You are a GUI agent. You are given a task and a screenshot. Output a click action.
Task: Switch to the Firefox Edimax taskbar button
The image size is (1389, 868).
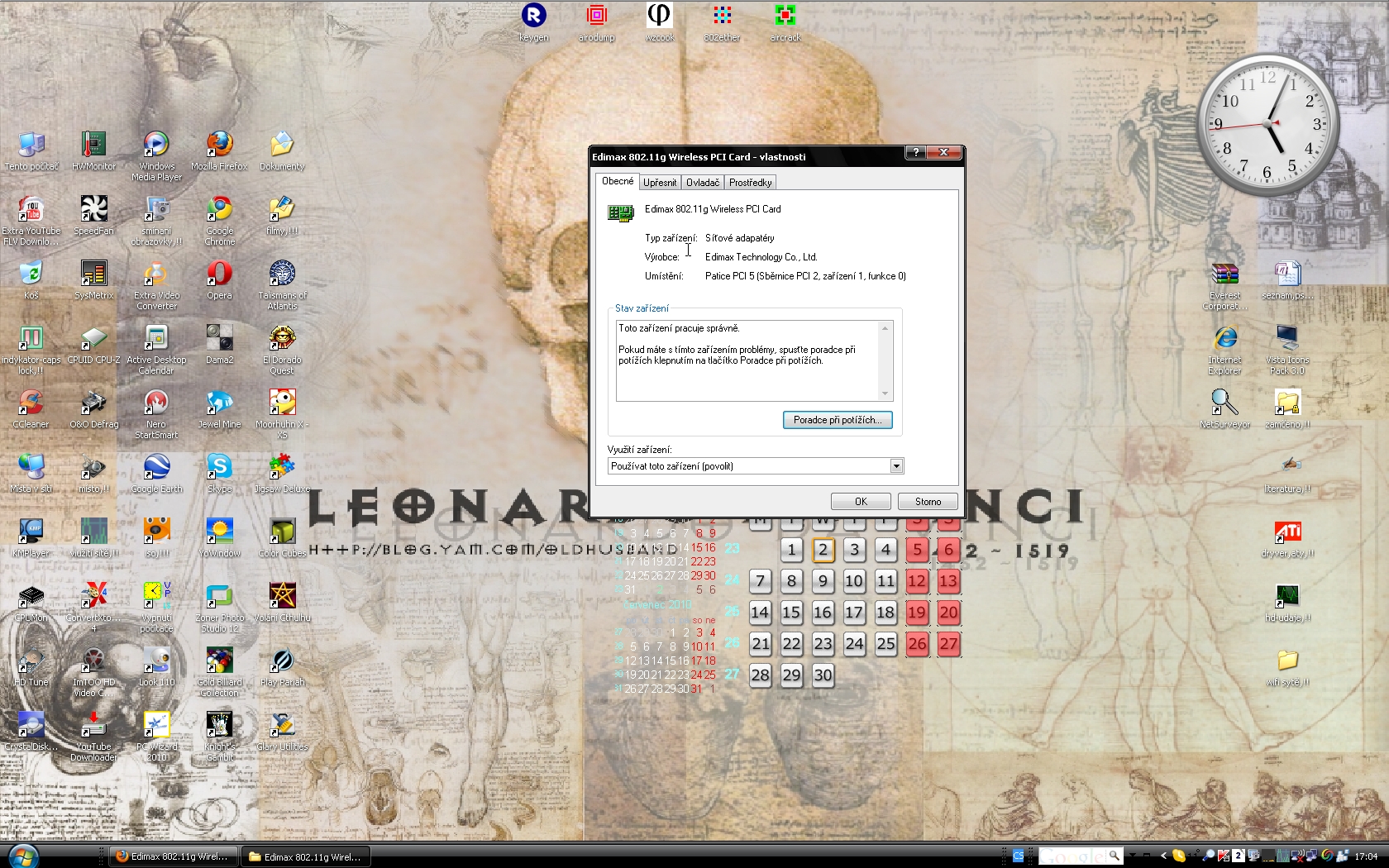pyautogui.click(x=174, y=856)
